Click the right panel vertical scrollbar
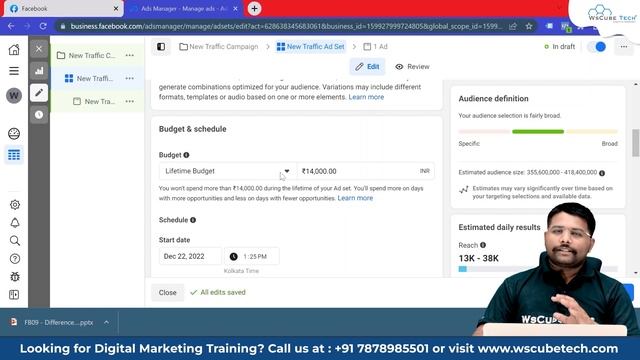 pos(636,143)
